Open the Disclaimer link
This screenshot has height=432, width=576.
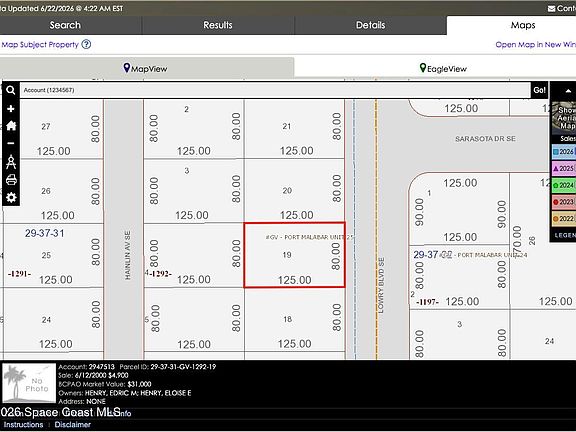click(72, 424)
